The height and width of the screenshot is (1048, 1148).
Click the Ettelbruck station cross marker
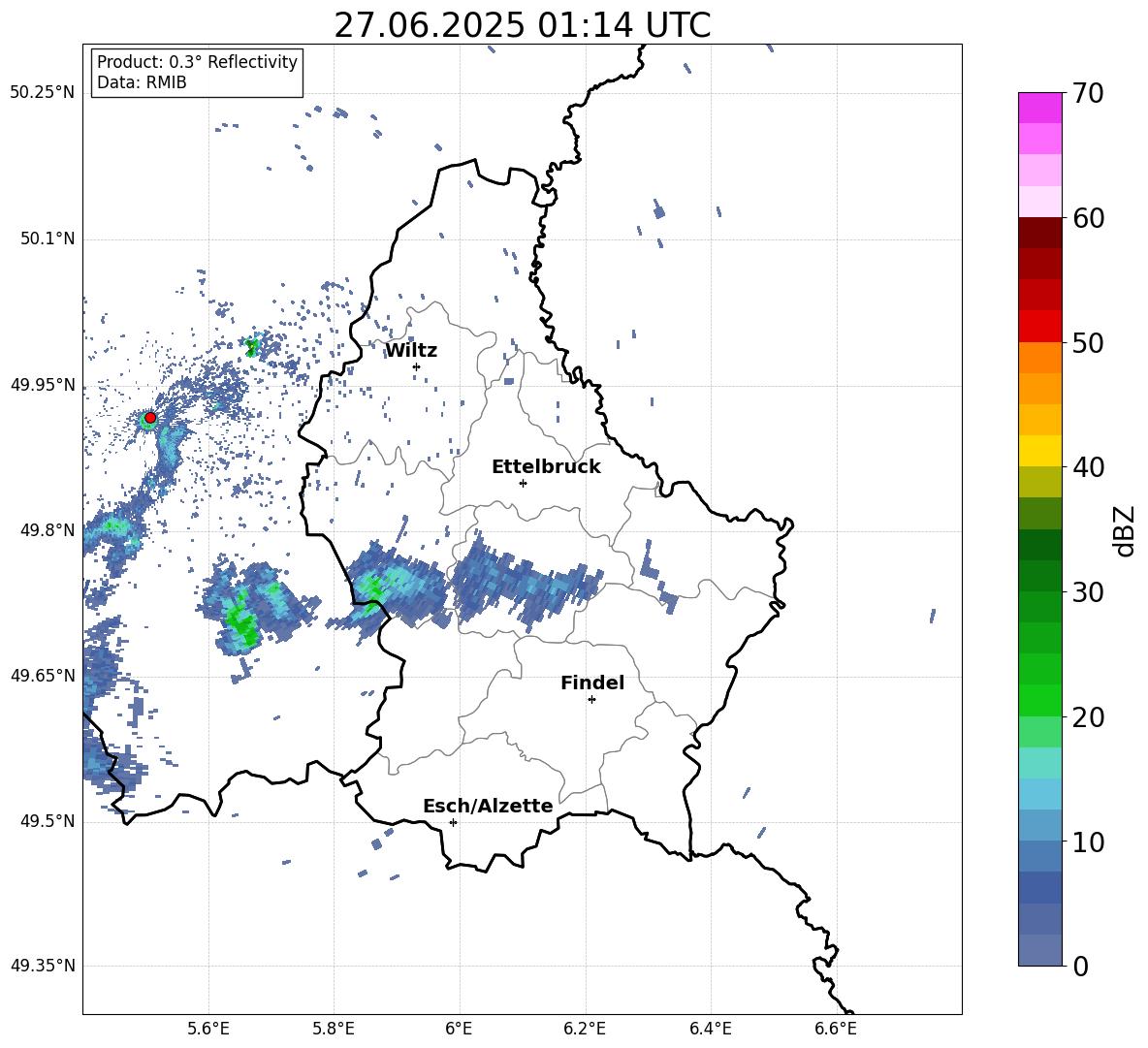point(523,483)
